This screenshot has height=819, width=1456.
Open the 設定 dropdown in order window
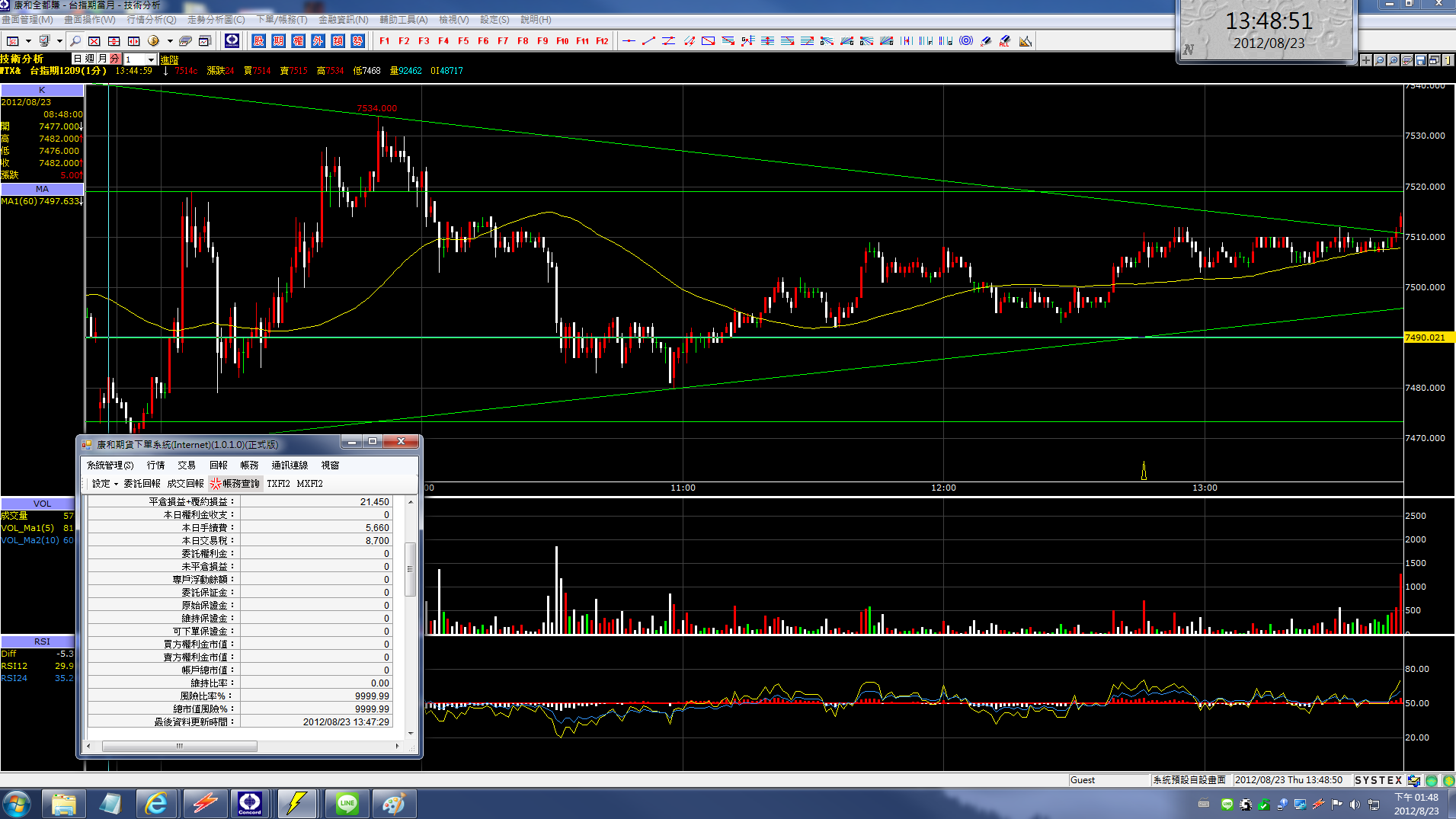click(104, 484)
